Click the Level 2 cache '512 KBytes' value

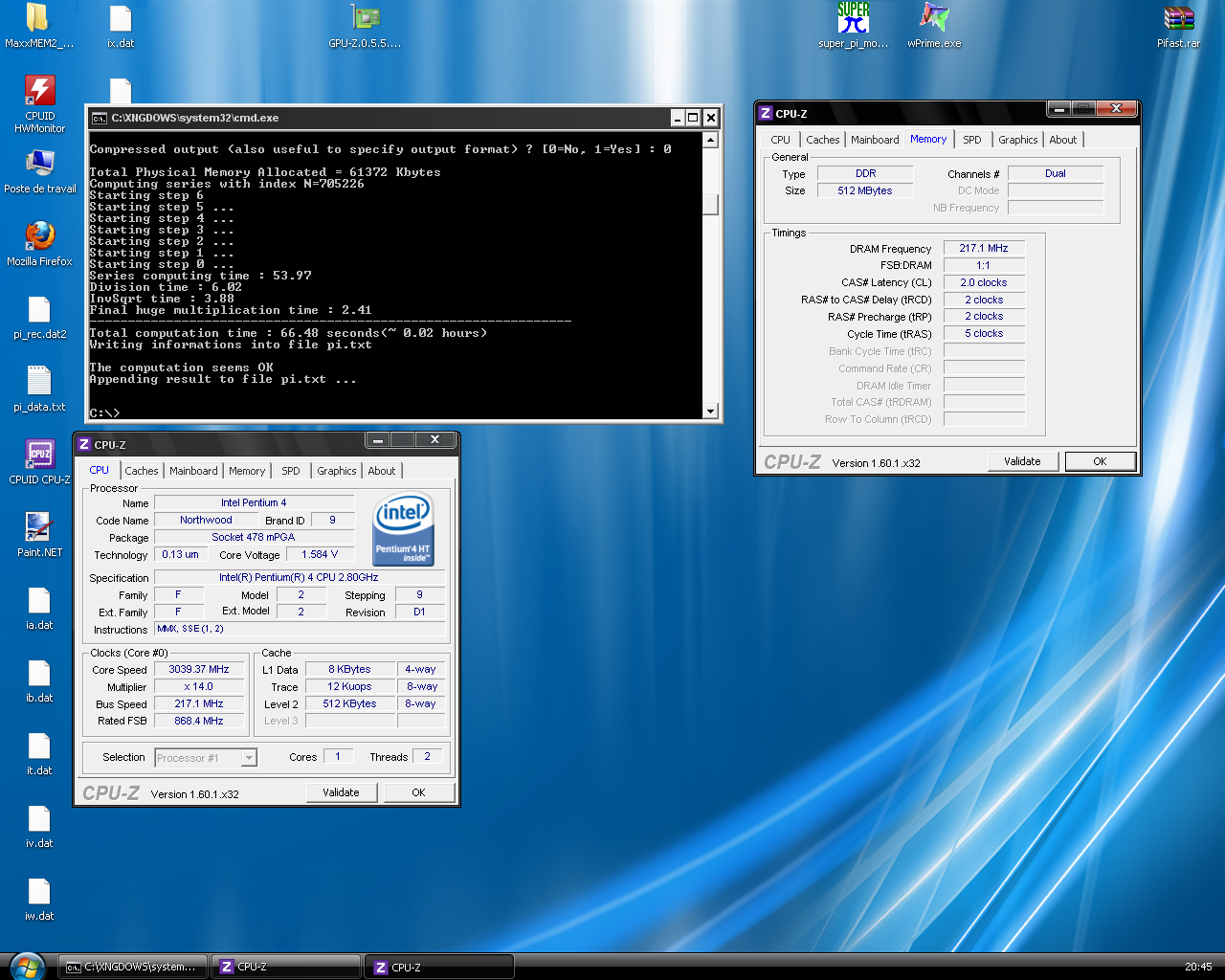click(349, 703)
